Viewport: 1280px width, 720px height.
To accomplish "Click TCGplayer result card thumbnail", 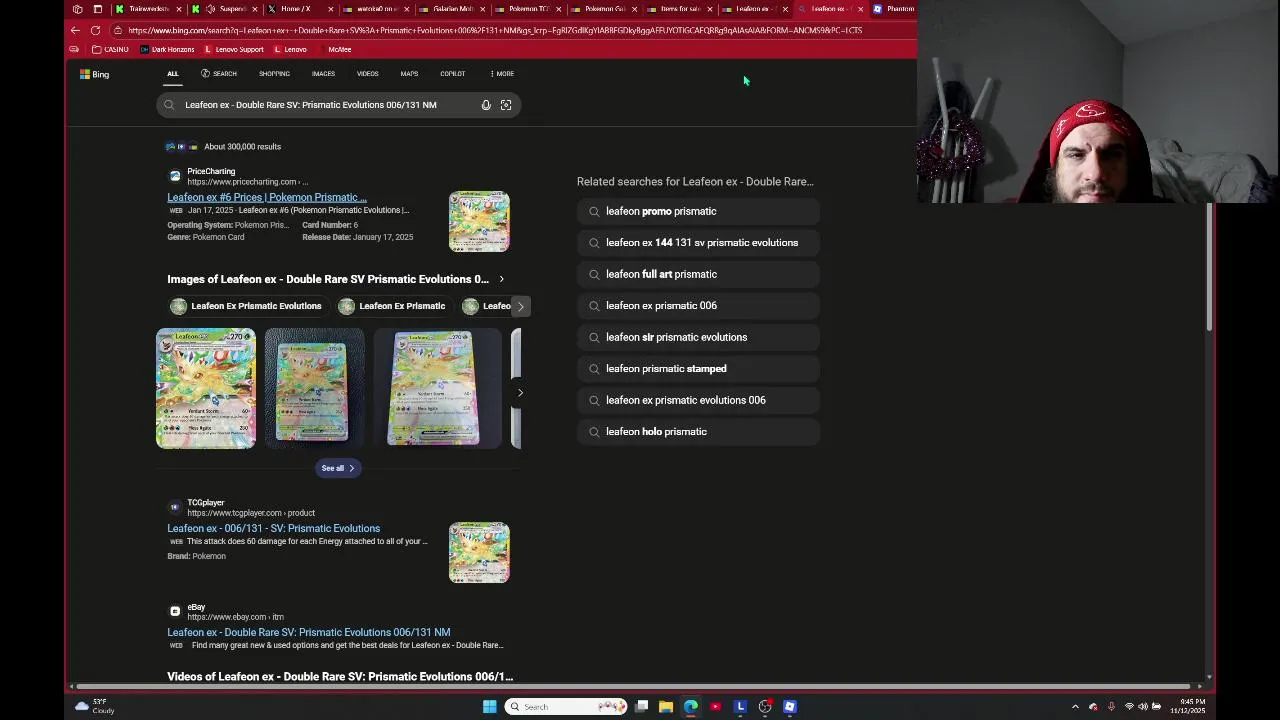I will [479, 552].
